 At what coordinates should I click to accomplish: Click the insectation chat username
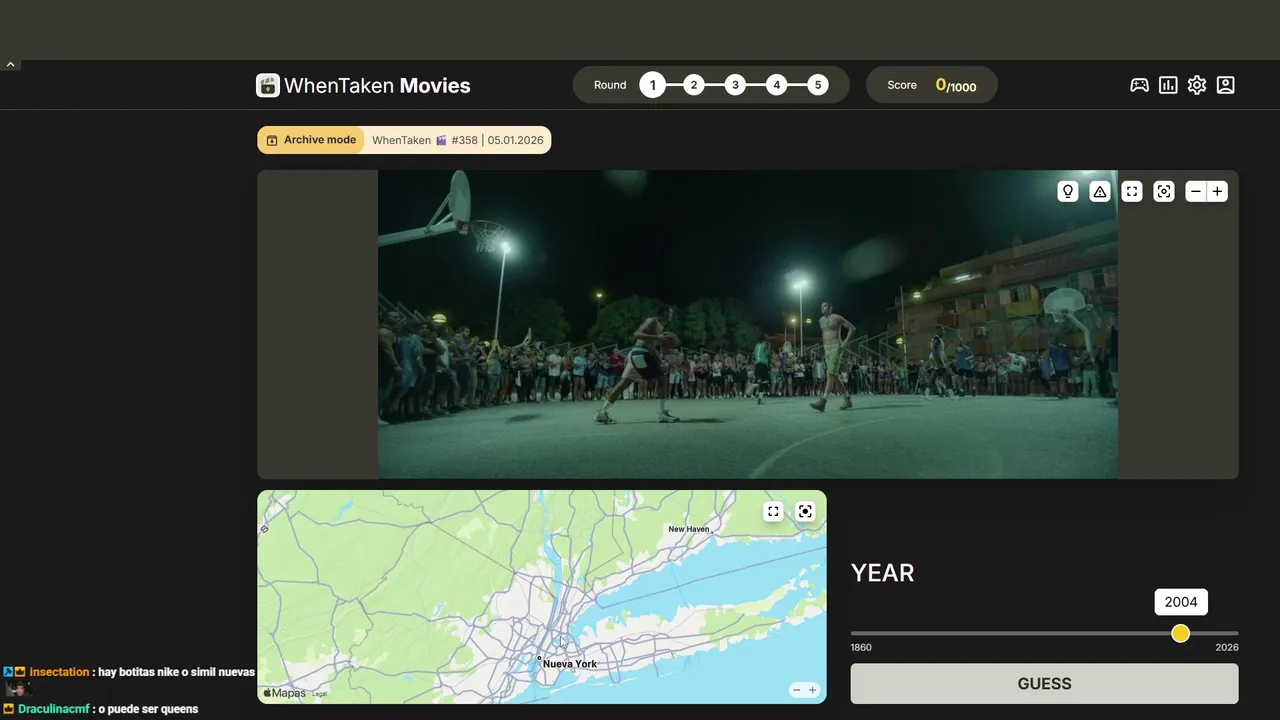click(59, 672)
